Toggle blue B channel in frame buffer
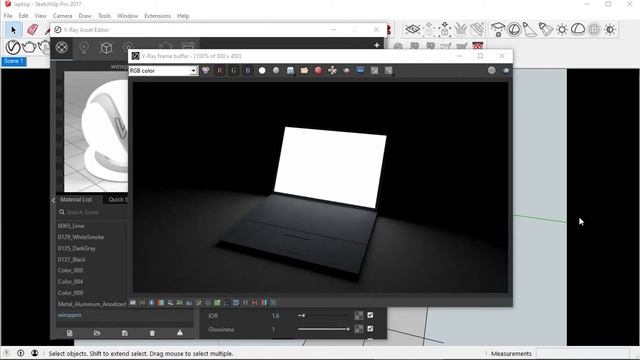640x360 pixels. point(248,71)
